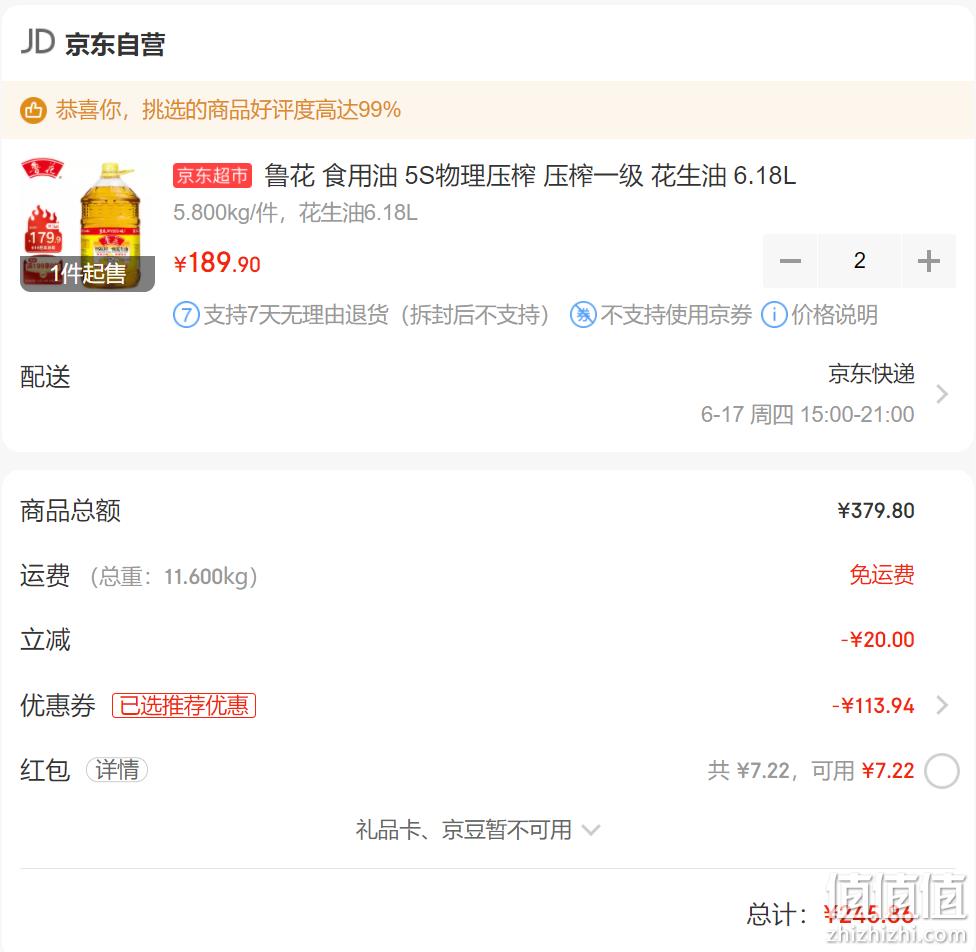Click the product price ¥189.90
The image size is (976, 952).
pos(217,263)
